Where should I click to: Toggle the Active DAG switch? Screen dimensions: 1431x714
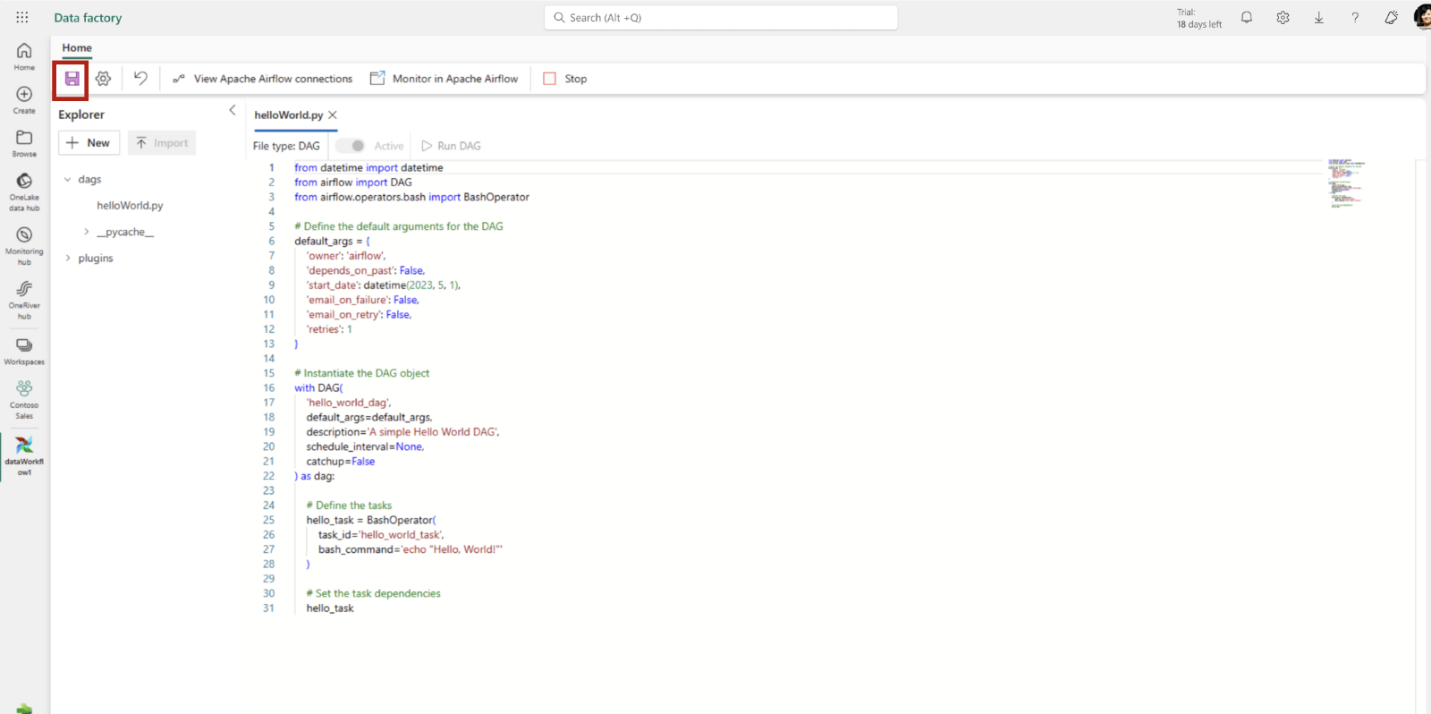pos(351,146)
